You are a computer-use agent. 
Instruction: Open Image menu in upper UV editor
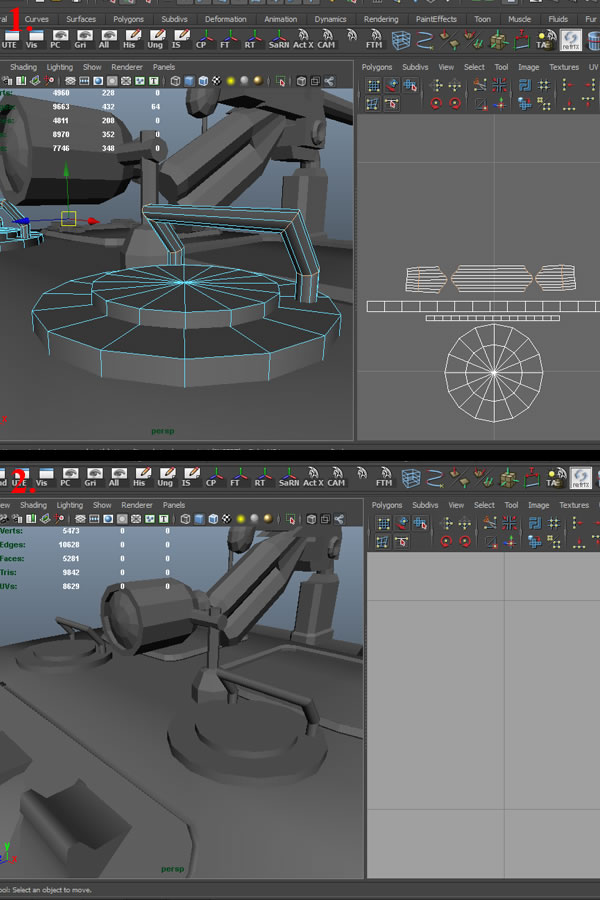click(528, 67)
